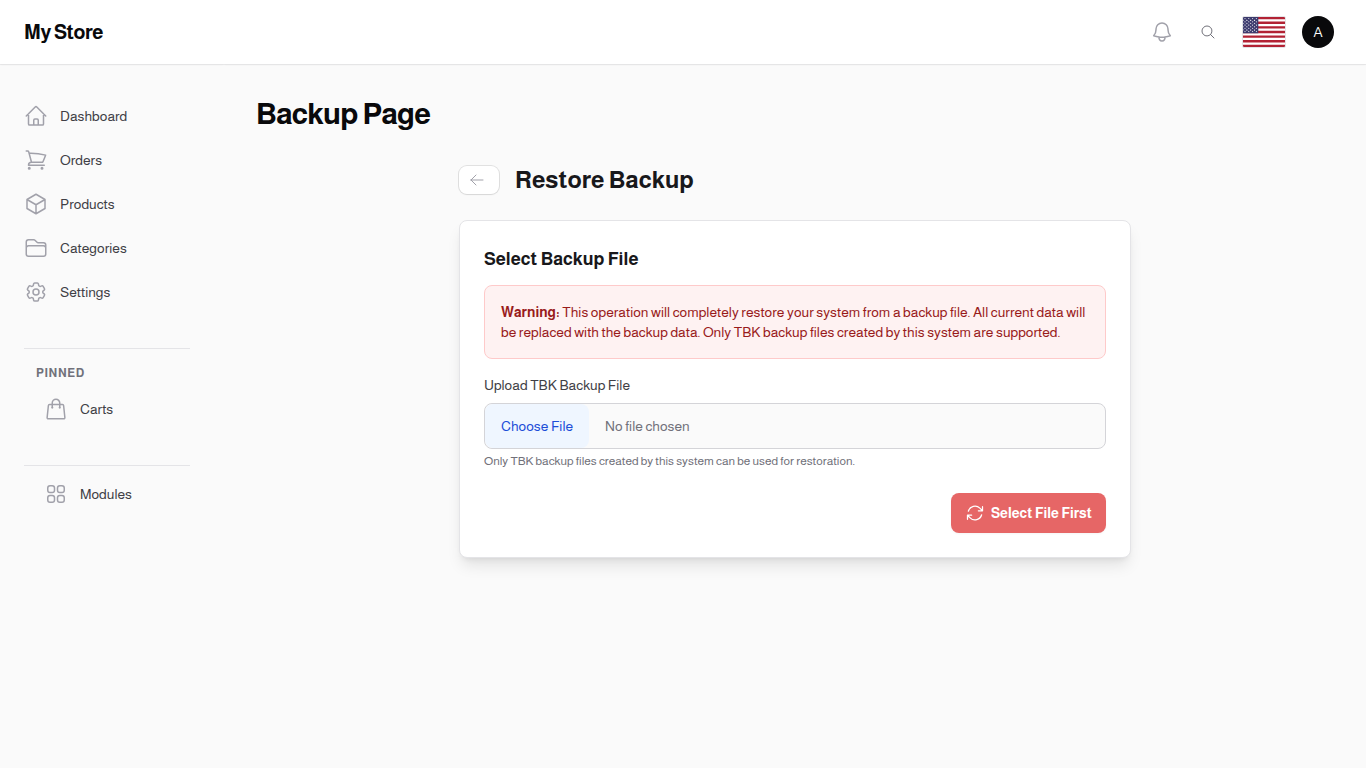Viewport: 1366px width, 768px height.
Task: Select the Carts bag icon under Pinned
Action: [x=56, y=409]
